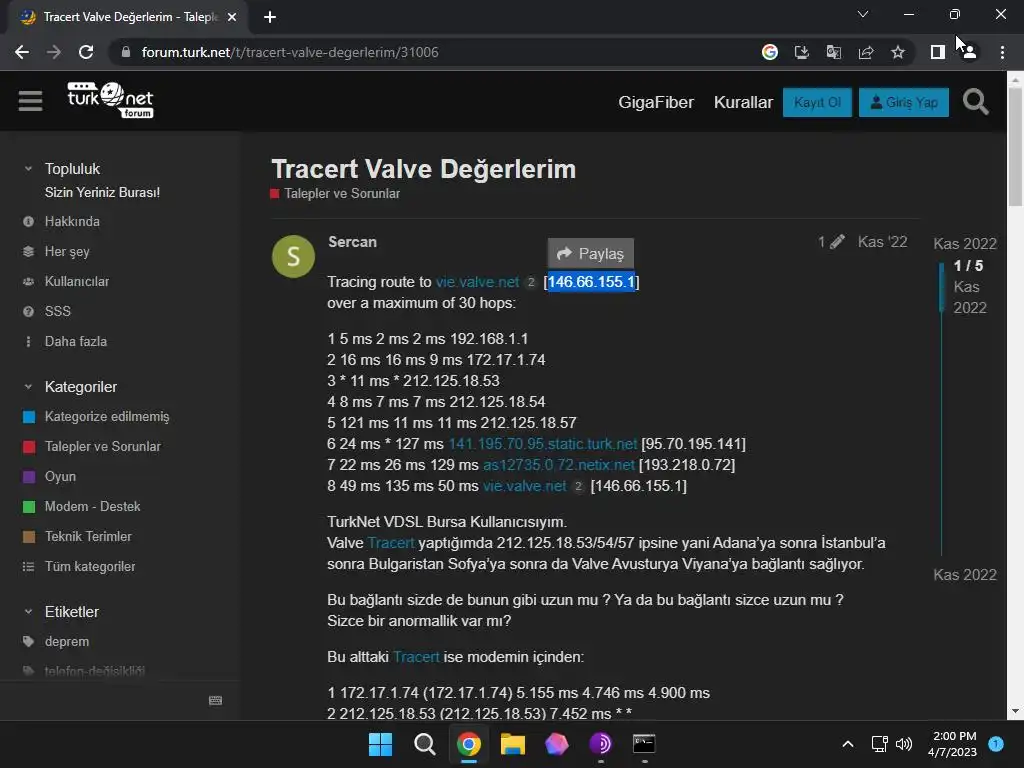
Task: Click Sizin Yeriniz Burası! in sidebar
Action: tap(102, 193)
